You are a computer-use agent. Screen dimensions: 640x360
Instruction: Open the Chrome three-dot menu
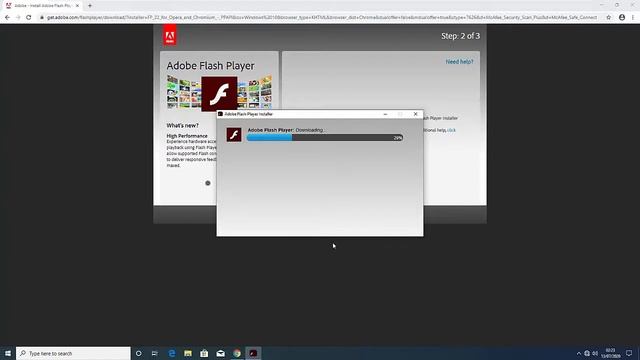tap(633, 17)
